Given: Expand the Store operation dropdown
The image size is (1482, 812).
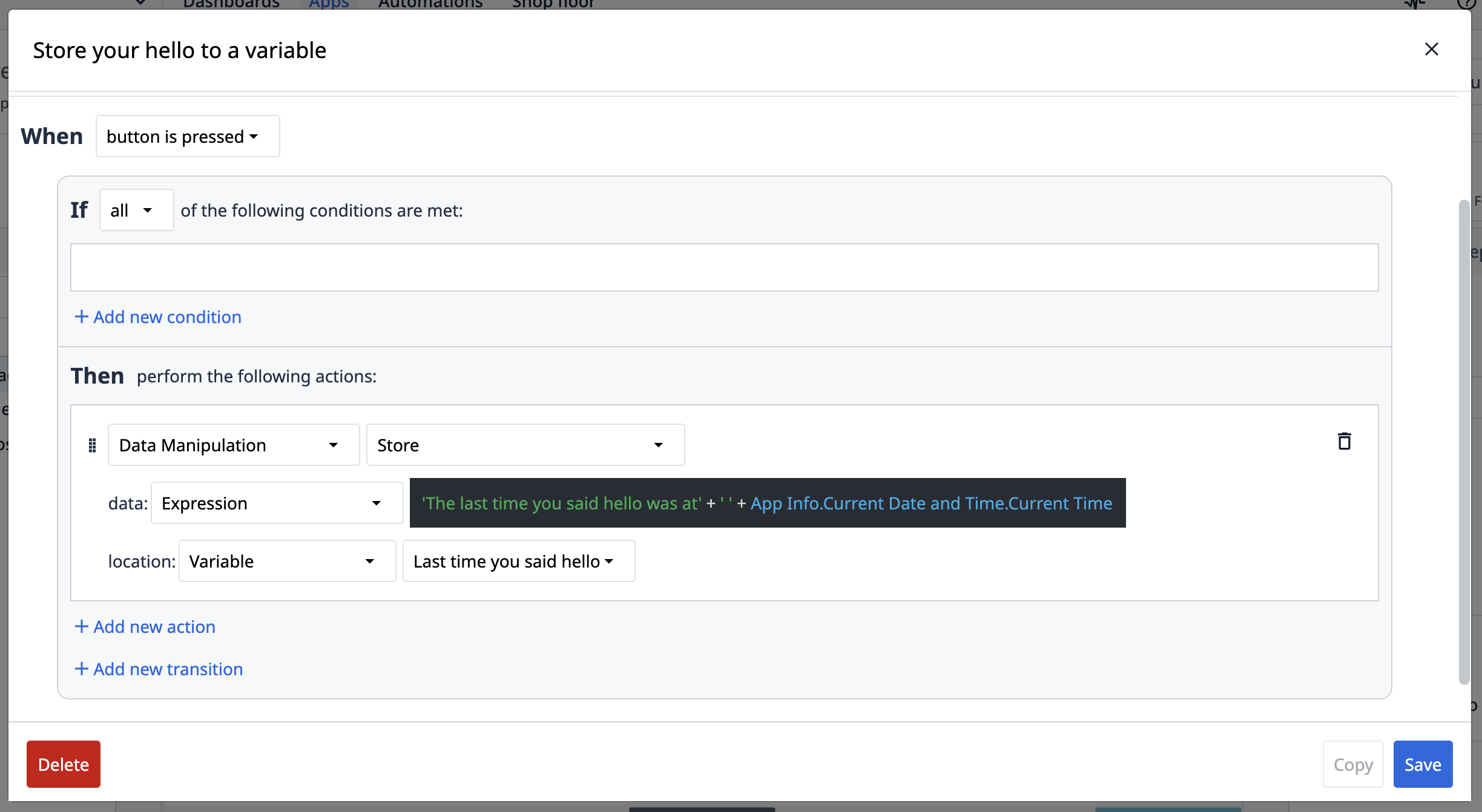Looking at the screenshot, I should [x=524, y=445].
